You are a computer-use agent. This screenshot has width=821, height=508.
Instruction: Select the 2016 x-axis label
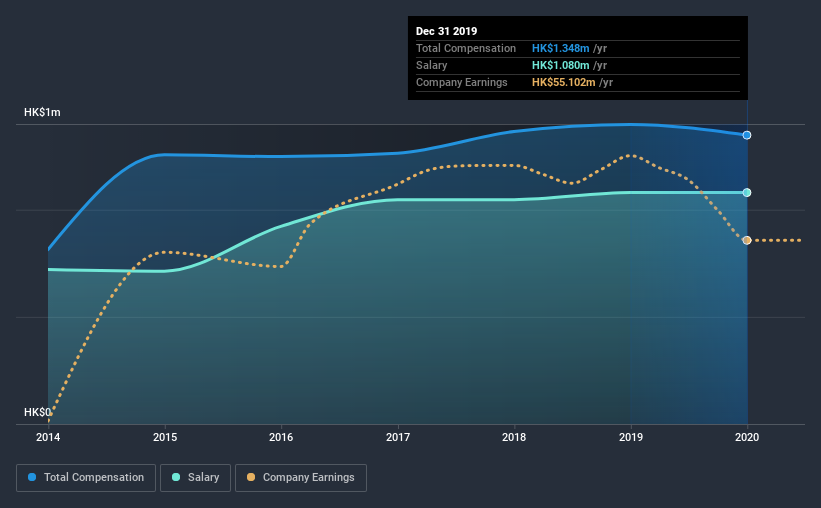click(281, 437)
